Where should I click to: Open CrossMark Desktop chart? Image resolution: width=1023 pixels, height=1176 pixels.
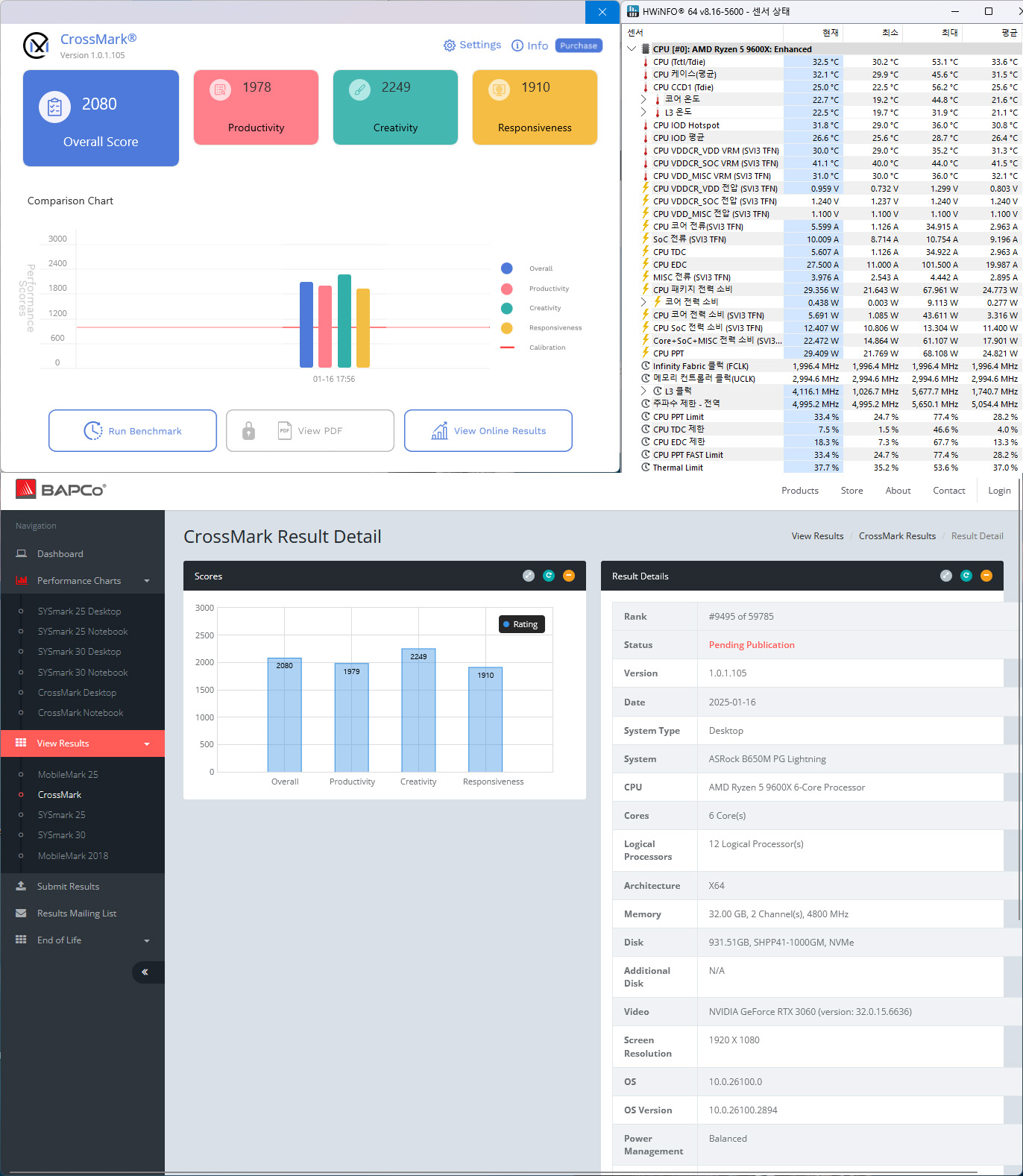coord(77,693)
